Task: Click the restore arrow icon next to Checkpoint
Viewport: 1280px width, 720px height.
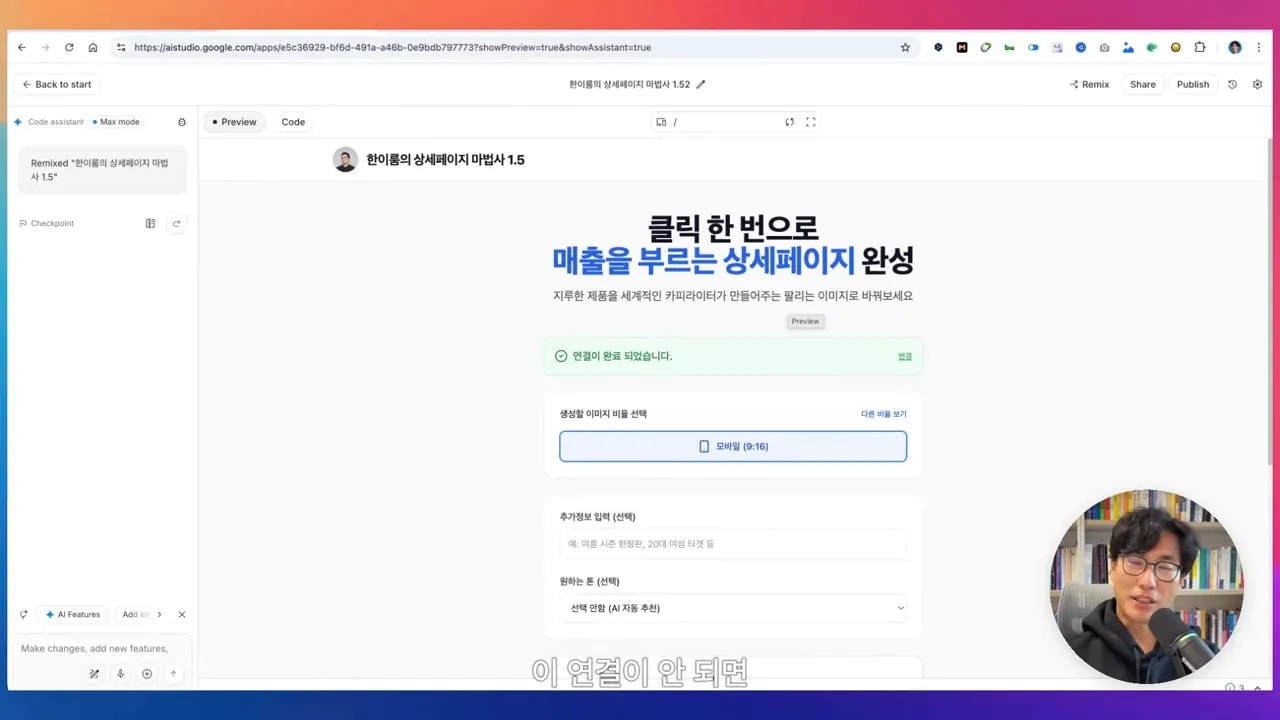Action: [177, 223]
